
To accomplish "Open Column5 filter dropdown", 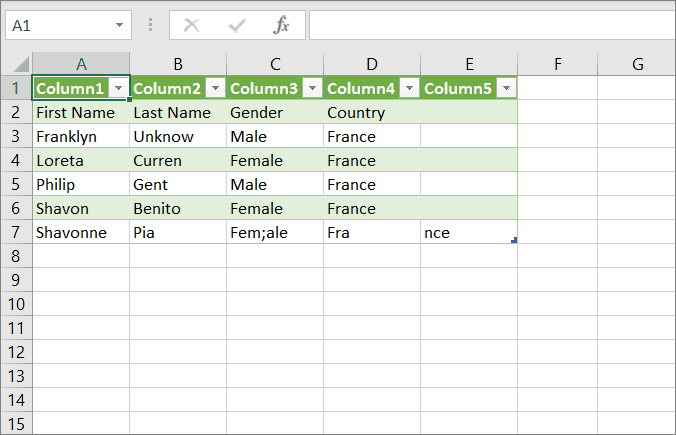I will [x=506, y=89].
